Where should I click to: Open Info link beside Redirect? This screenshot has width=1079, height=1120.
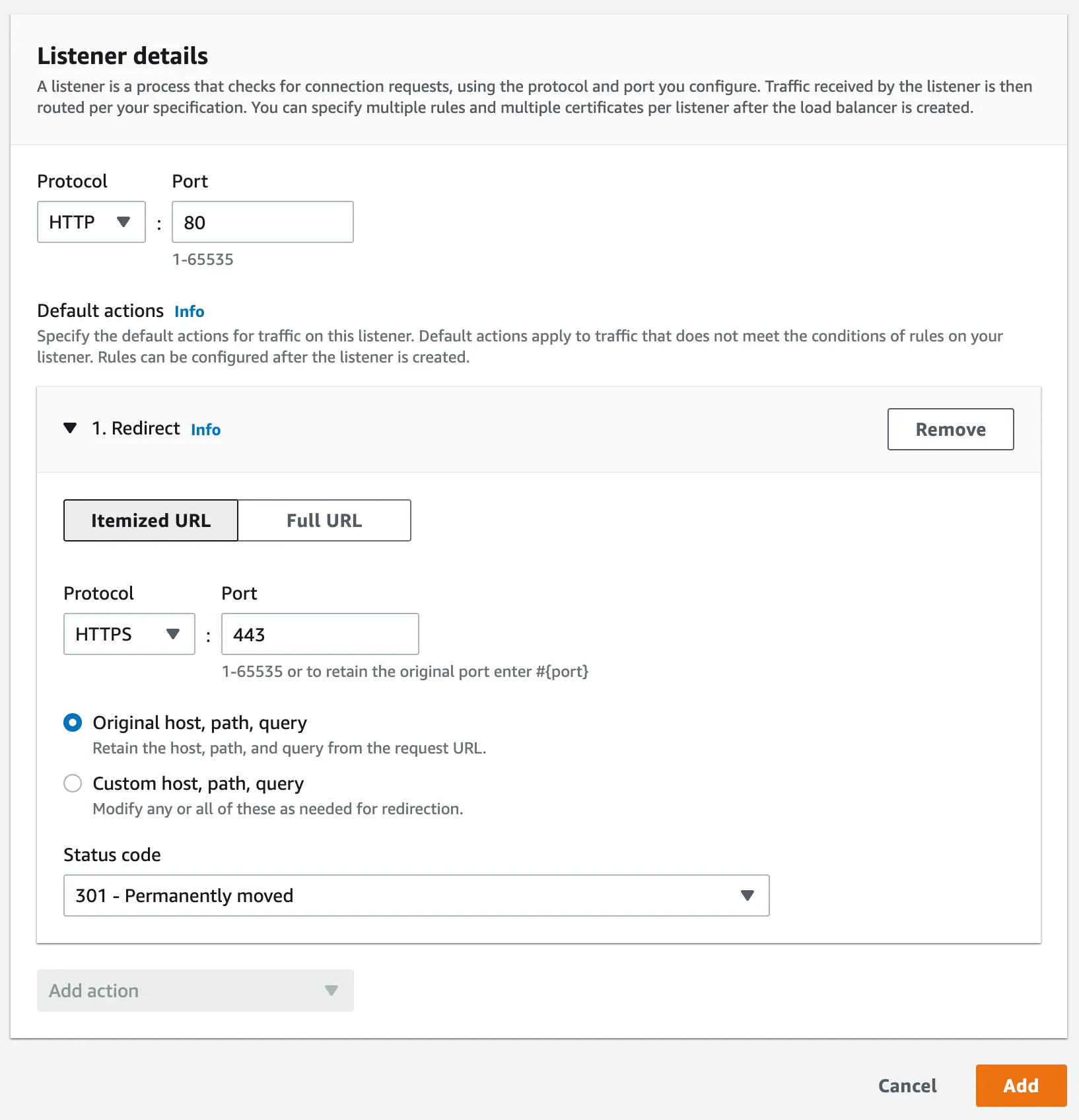(x=206, y=430)
